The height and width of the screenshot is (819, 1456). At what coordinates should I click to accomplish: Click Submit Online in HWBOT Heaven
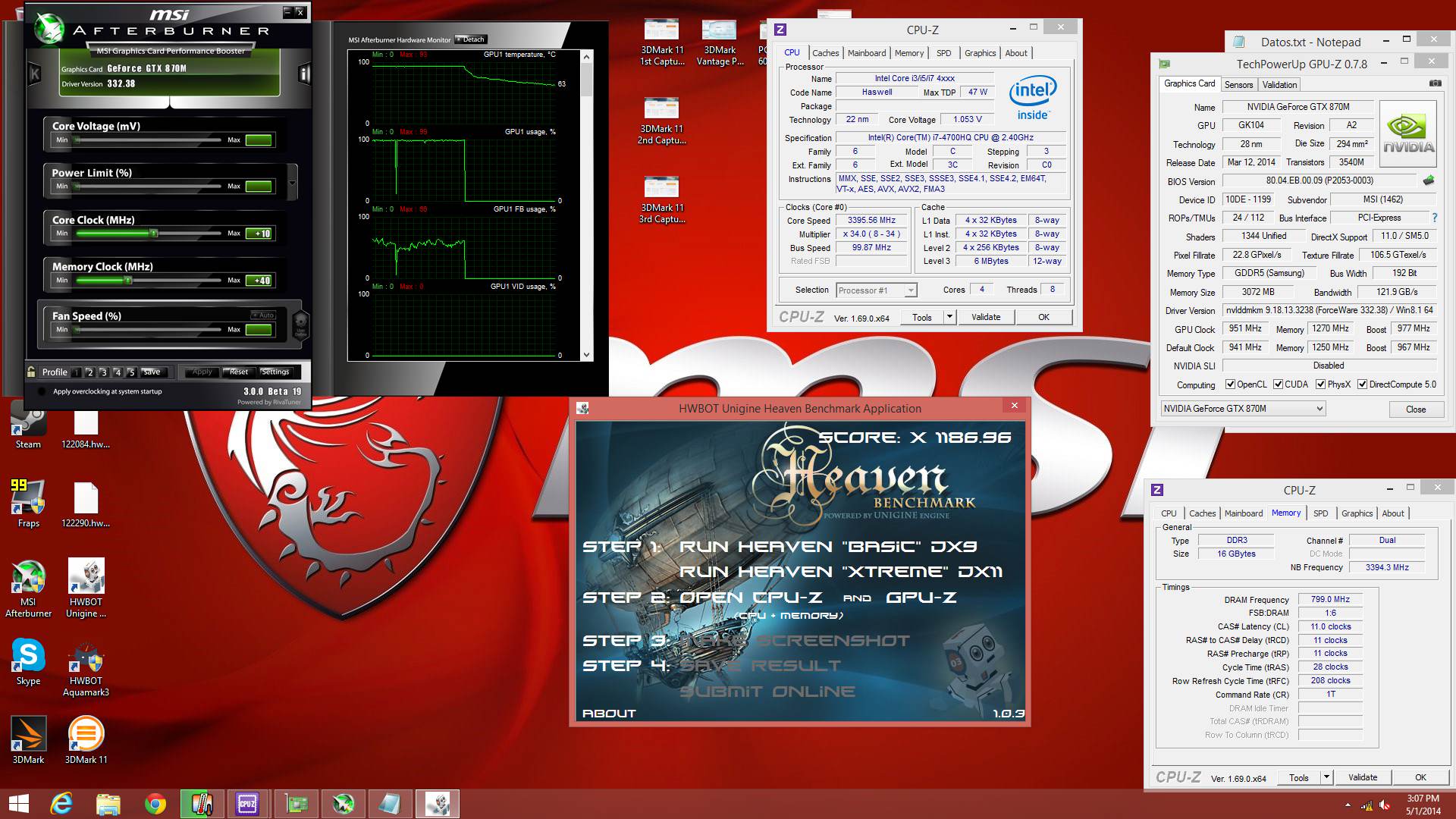(767, 692)
